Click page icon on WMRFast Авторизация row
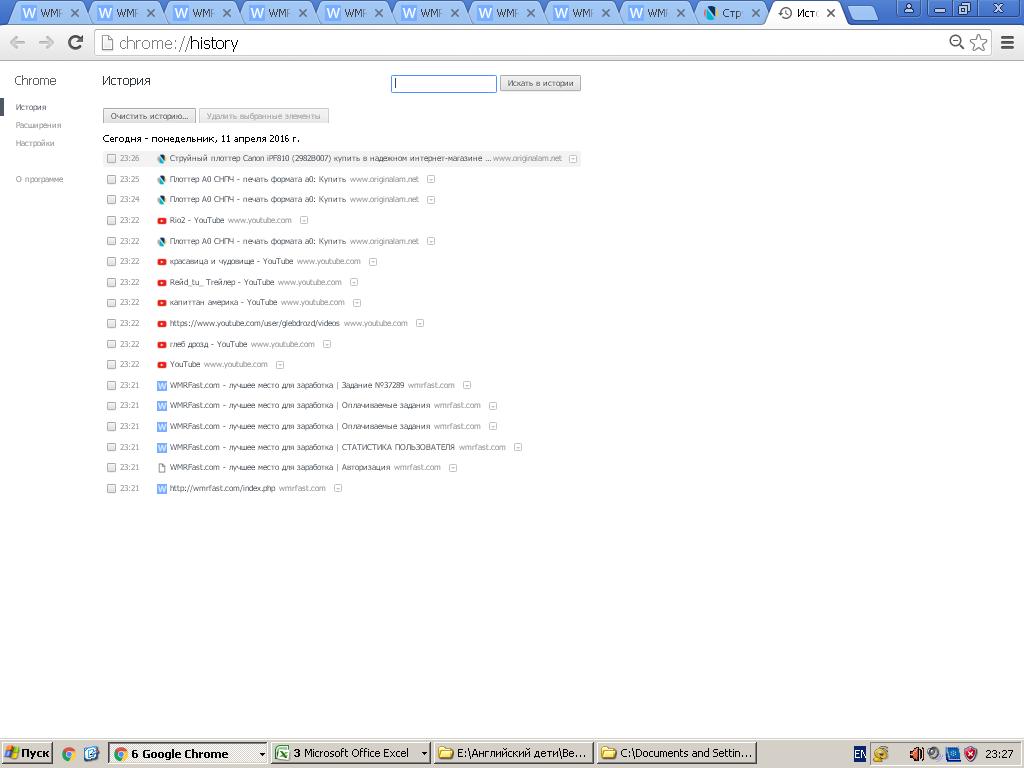1024x768 pixels. pos(161,468)
